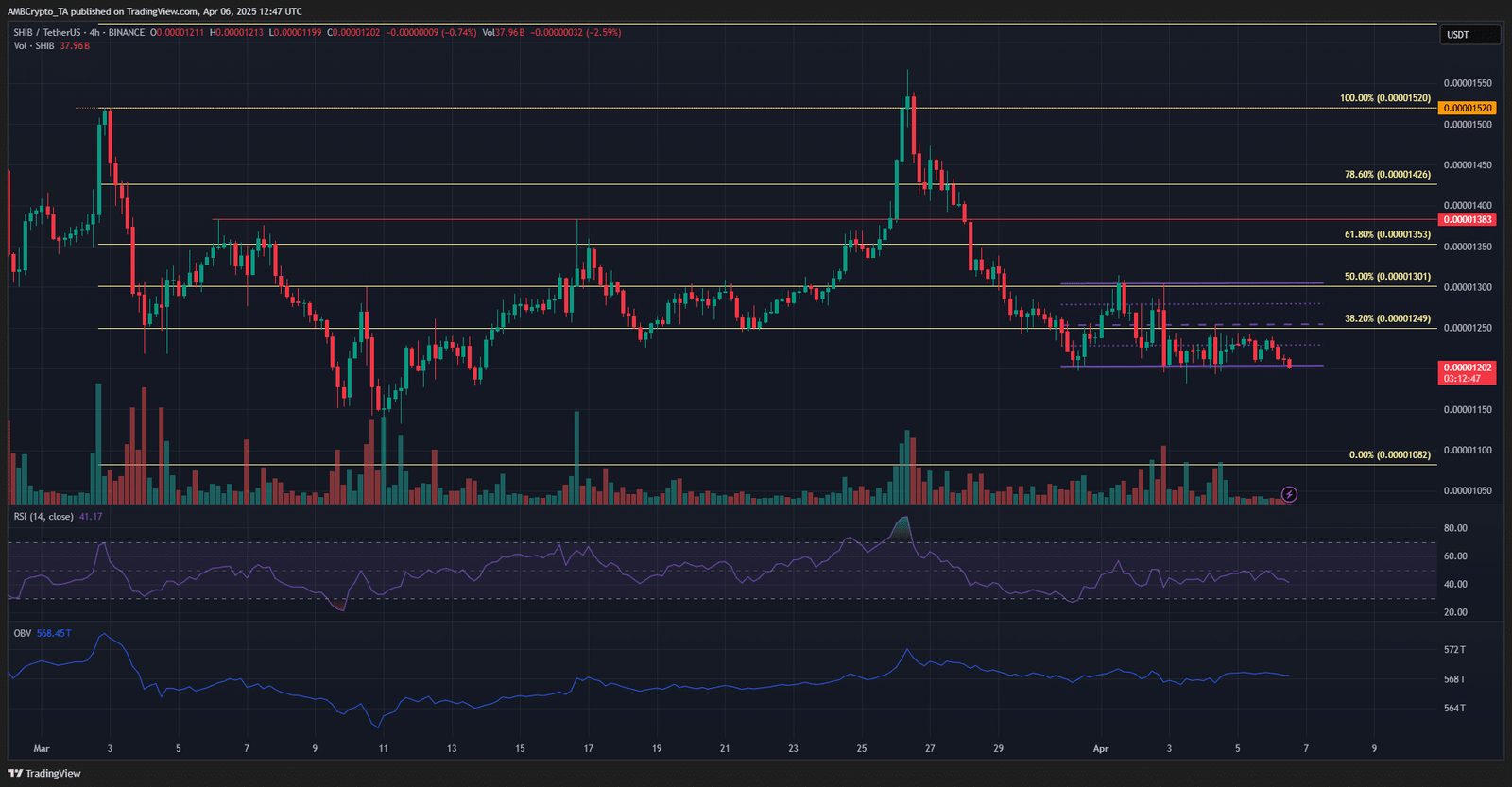Select the 0.00% Fibonacci level label
Image resolution: width=1512 pixels, height=787 pixels.
tap(1389, 455)
